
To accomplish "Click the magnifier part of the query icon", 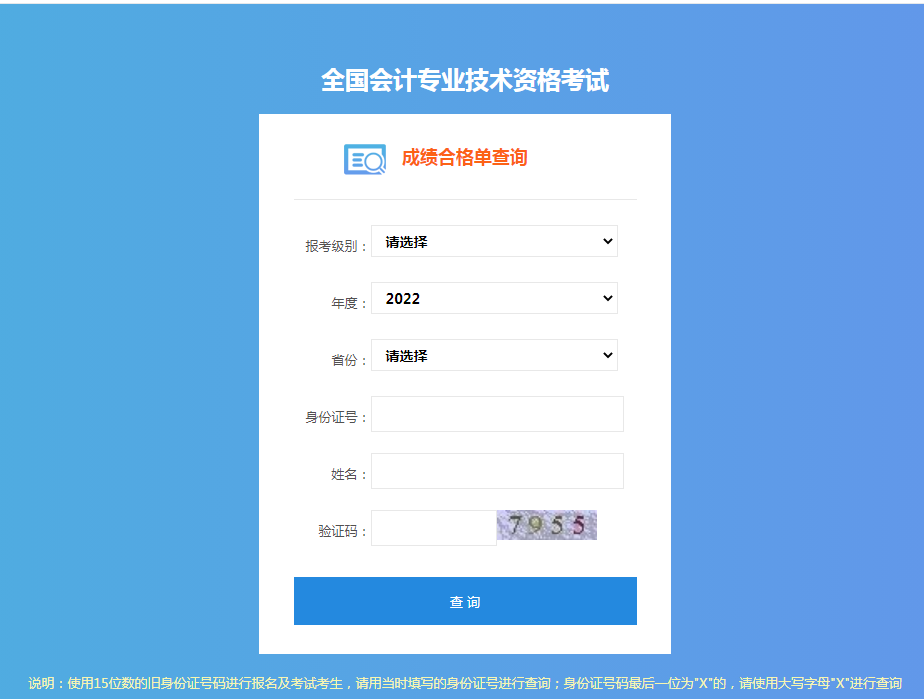I will tap(376, 163).
